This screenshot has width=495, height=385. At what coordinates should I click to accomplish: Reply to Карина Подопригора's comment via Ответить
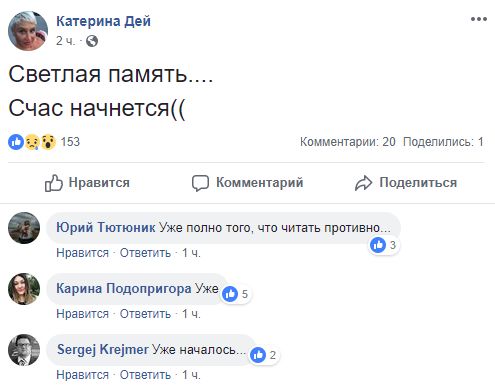coord(145,314)
